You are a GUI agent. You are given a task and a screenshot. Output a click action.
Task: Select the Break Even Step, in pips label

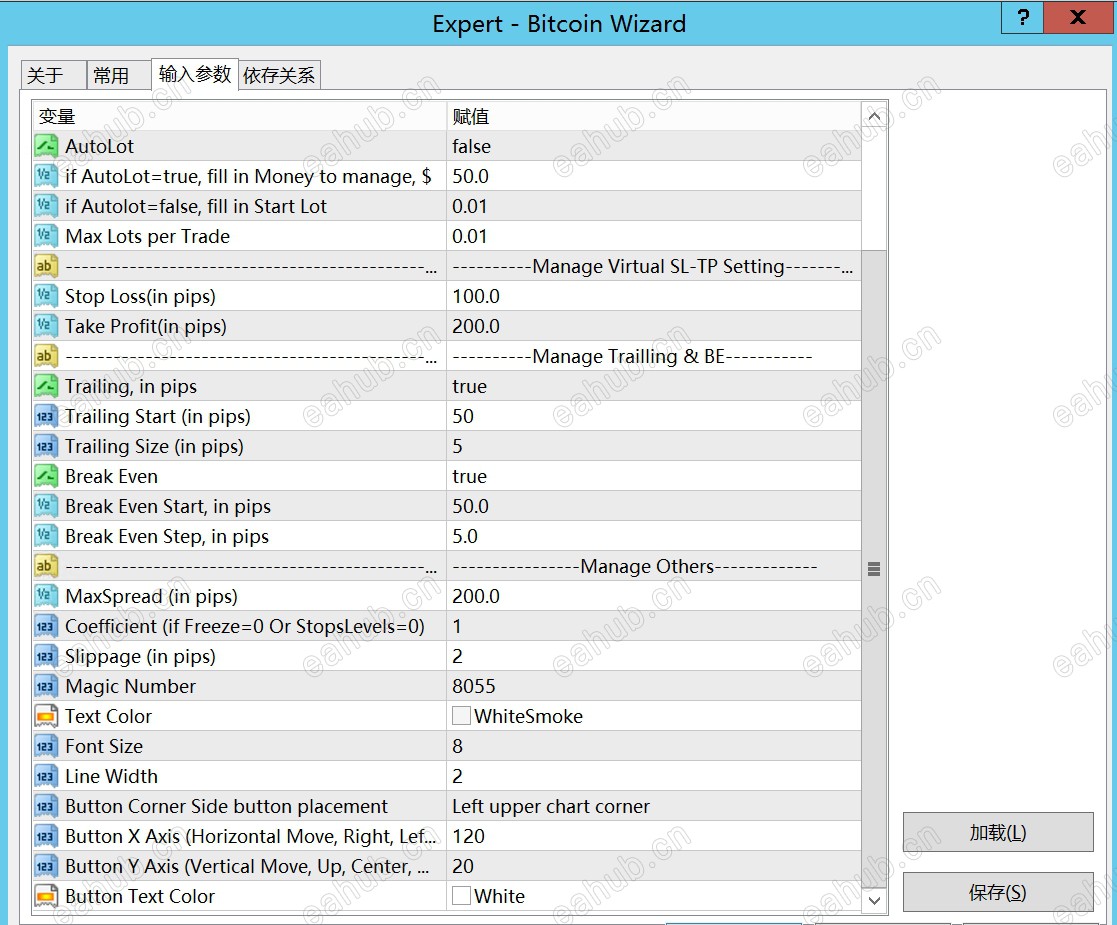tap(167, 537)
